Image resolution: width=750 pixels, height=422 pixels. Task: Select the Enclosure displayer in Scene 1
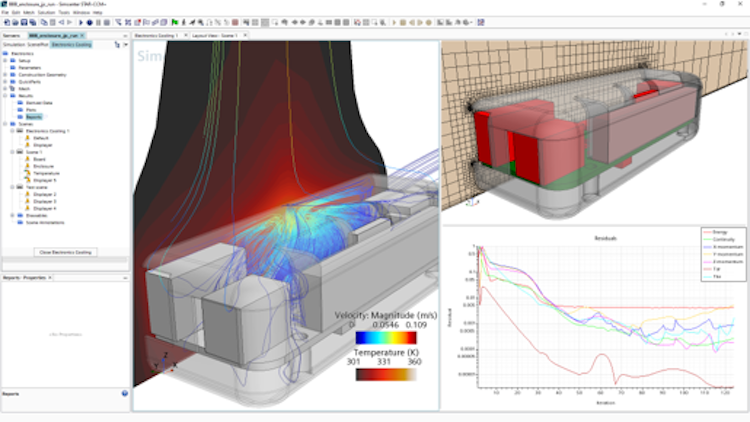pos(44,166)
